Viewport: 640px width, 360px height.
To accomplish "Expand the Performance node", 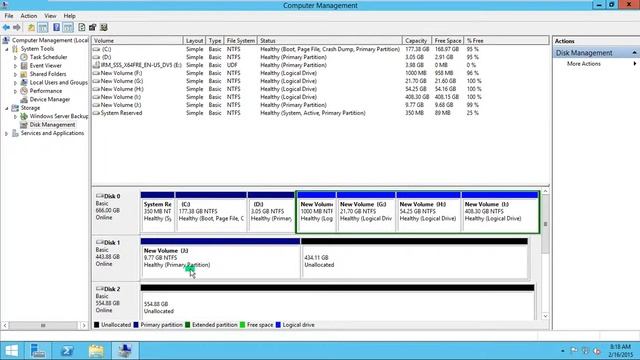I will pos(16,91).
